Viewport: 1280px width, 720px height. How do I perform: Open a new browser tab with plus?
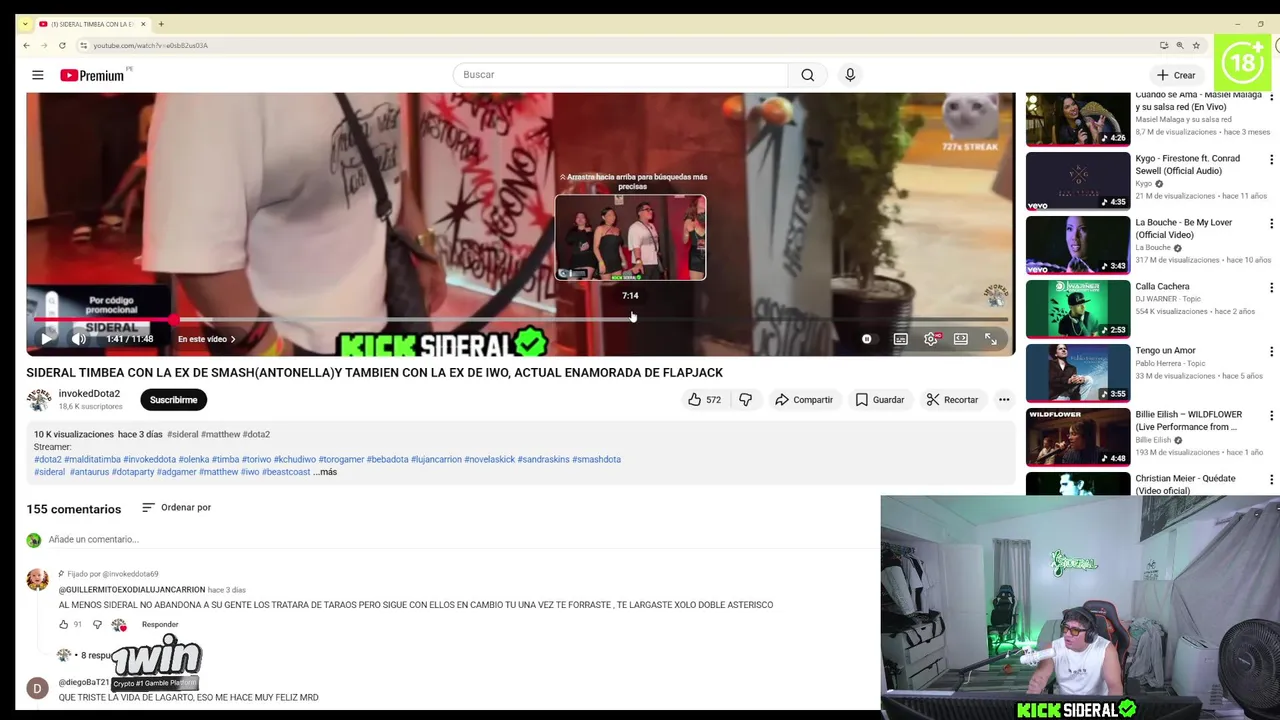[161, 24]
